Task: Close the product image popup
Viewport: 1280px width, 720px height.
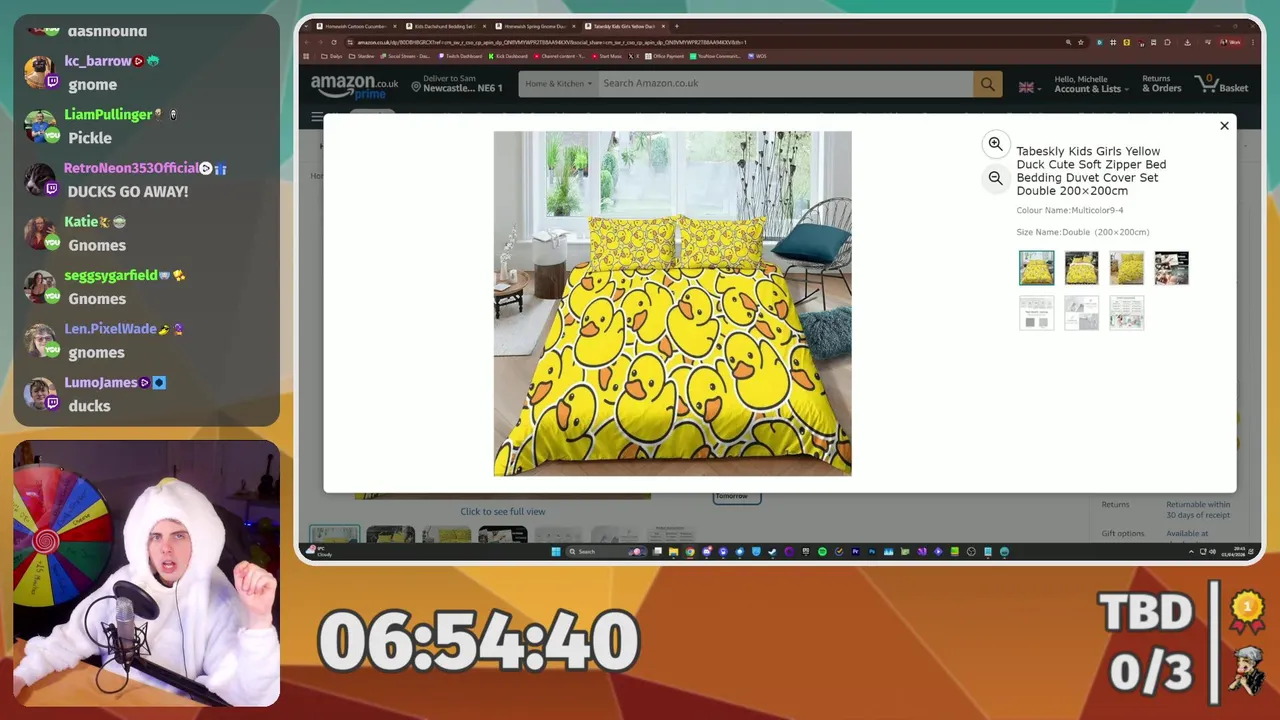Action: pyautogui.click(x=1224, y=126)
